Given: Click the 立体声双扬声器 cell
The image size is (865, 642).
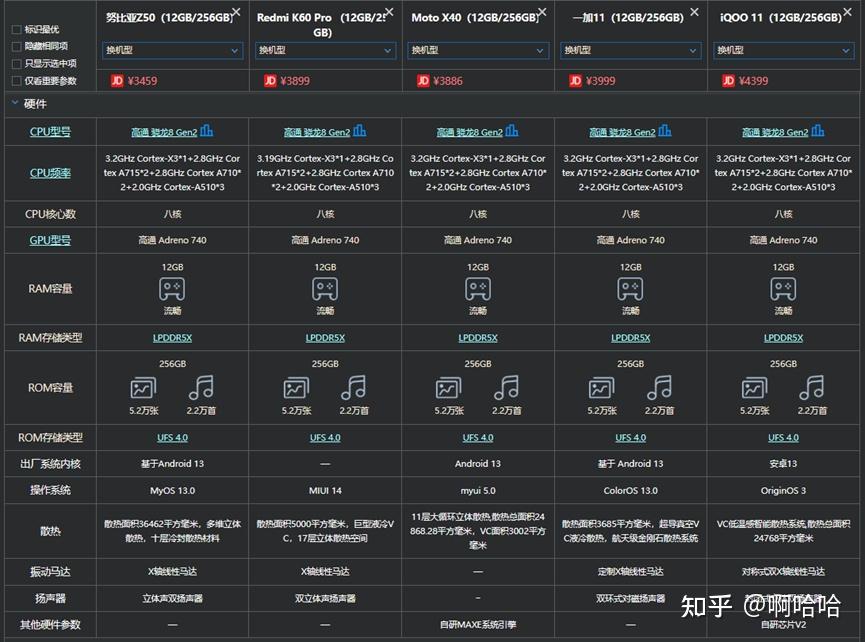Looking at the screenshot, I should click(x=172, y=598).
